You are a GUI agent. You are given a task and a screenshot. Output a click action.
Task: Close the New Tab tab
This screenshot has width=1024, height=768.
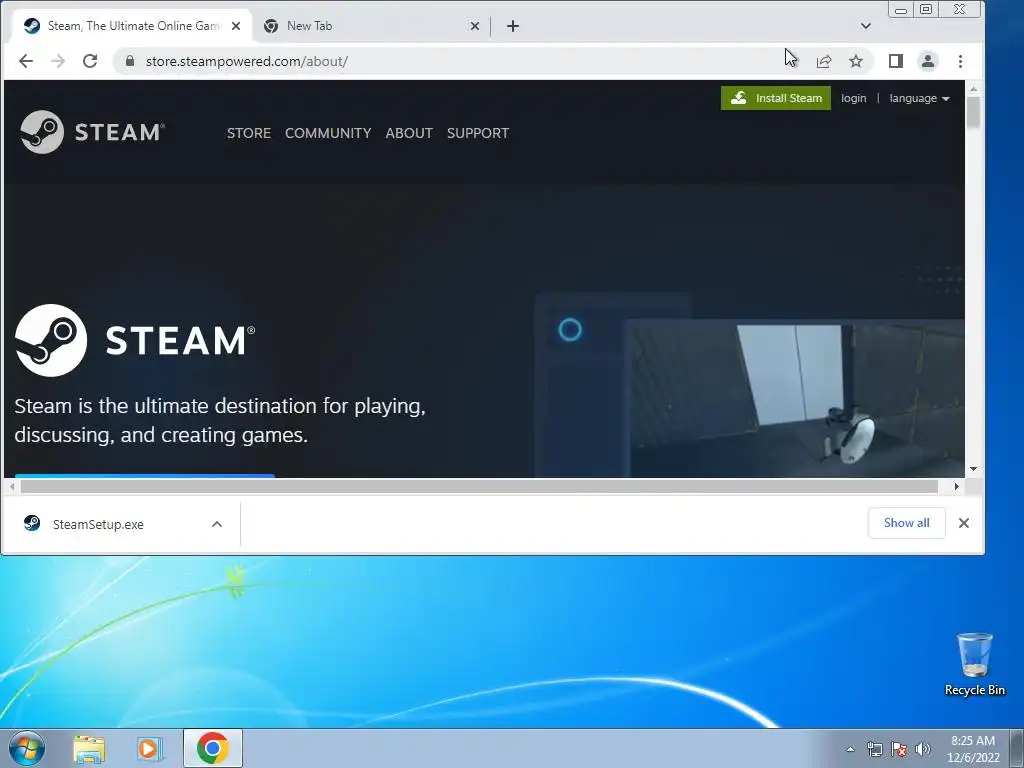[x=475, y=26]
